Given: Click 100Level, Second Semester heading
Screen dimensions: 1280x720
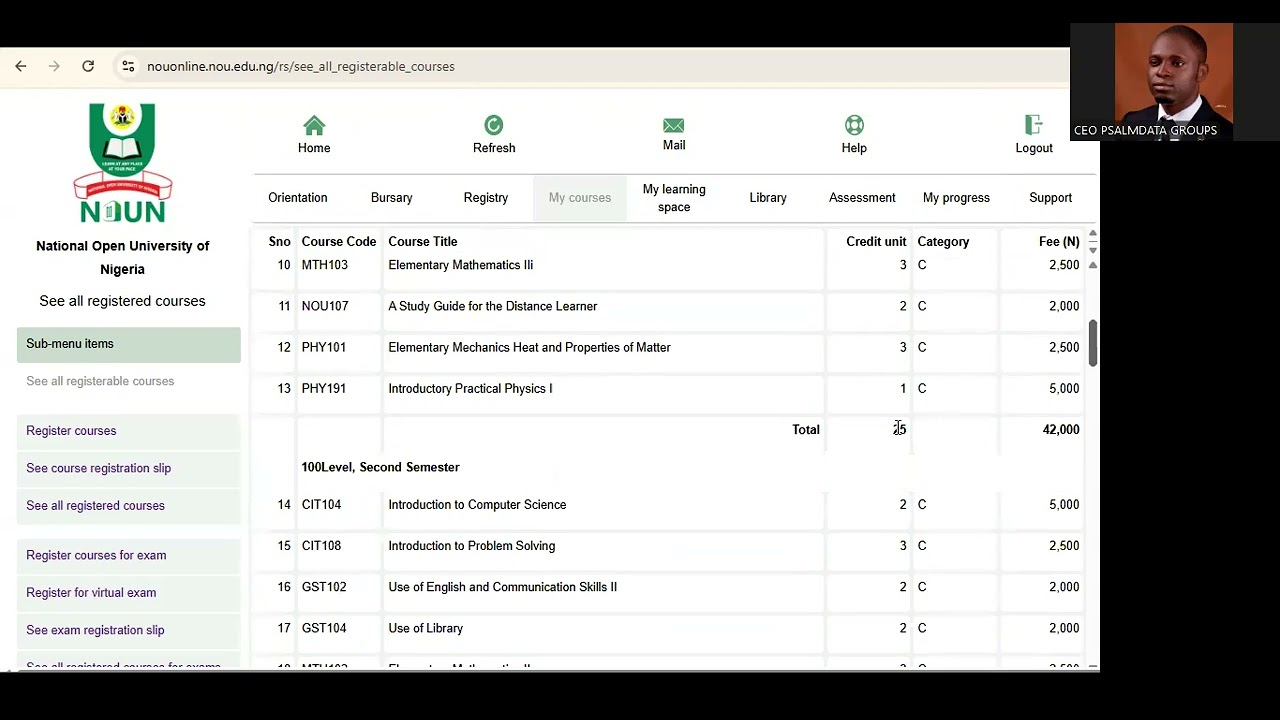Looking at the screenshot, I should click(381, 467).
